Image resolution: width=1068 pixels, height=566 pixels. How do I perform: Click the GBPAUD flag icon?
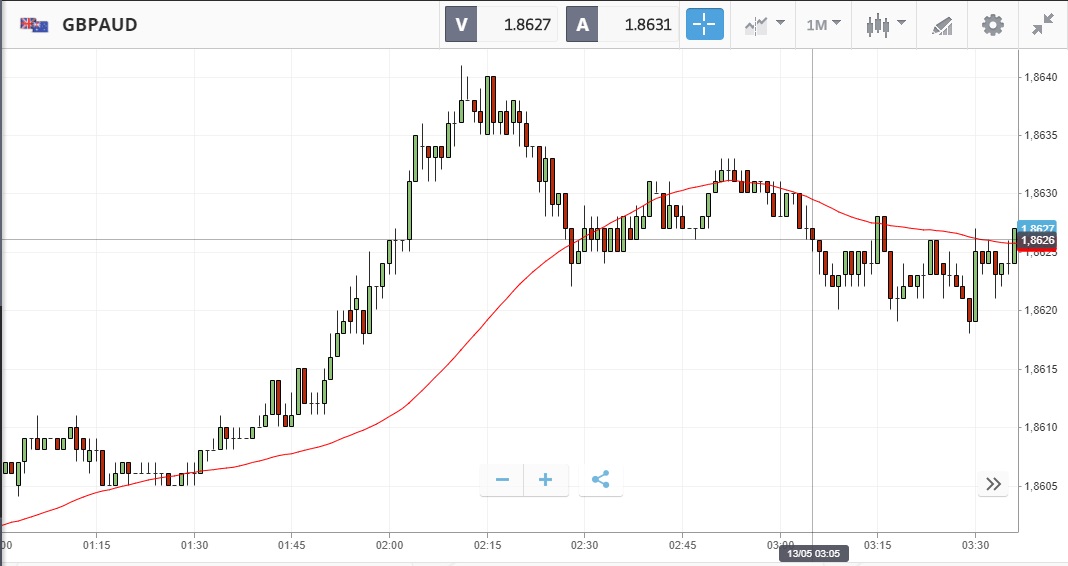(36, 25)
